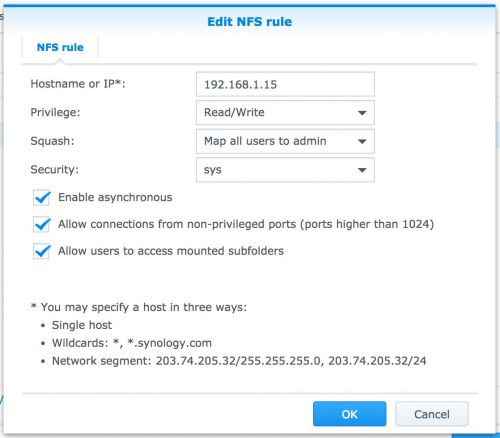Image resolution: width=500 pixels, height=438 pixels.
Task: Toggle the Enable asynchronous checkbox
Action: tap(42, 198)
